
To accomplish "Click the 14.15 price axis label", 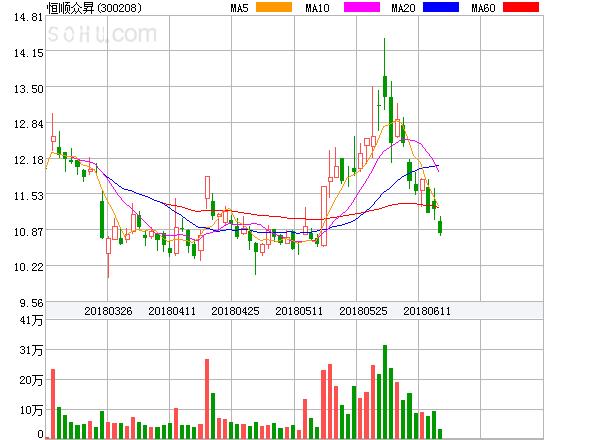I will coord(28,53).
